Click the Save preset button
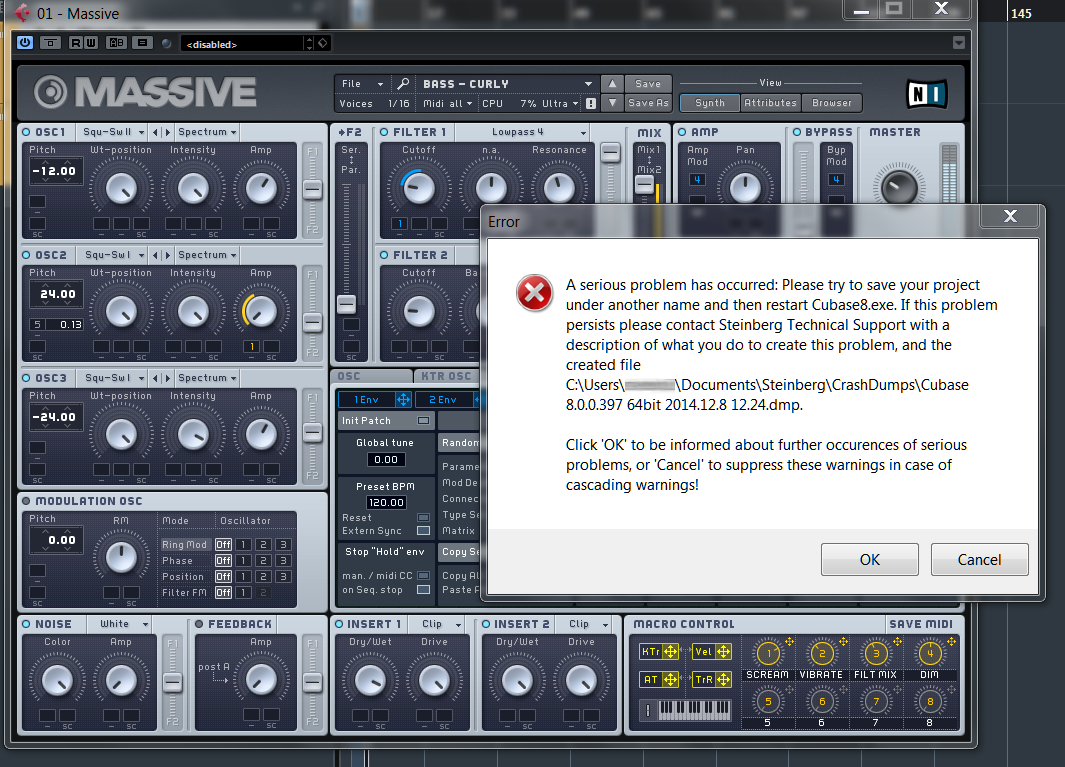Viewport: 1065px width, 767px height. (x=648, y=84)
